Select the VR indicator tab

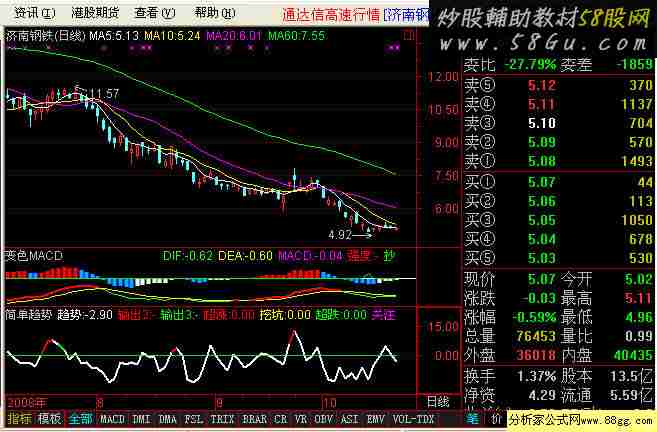(300, 419)
